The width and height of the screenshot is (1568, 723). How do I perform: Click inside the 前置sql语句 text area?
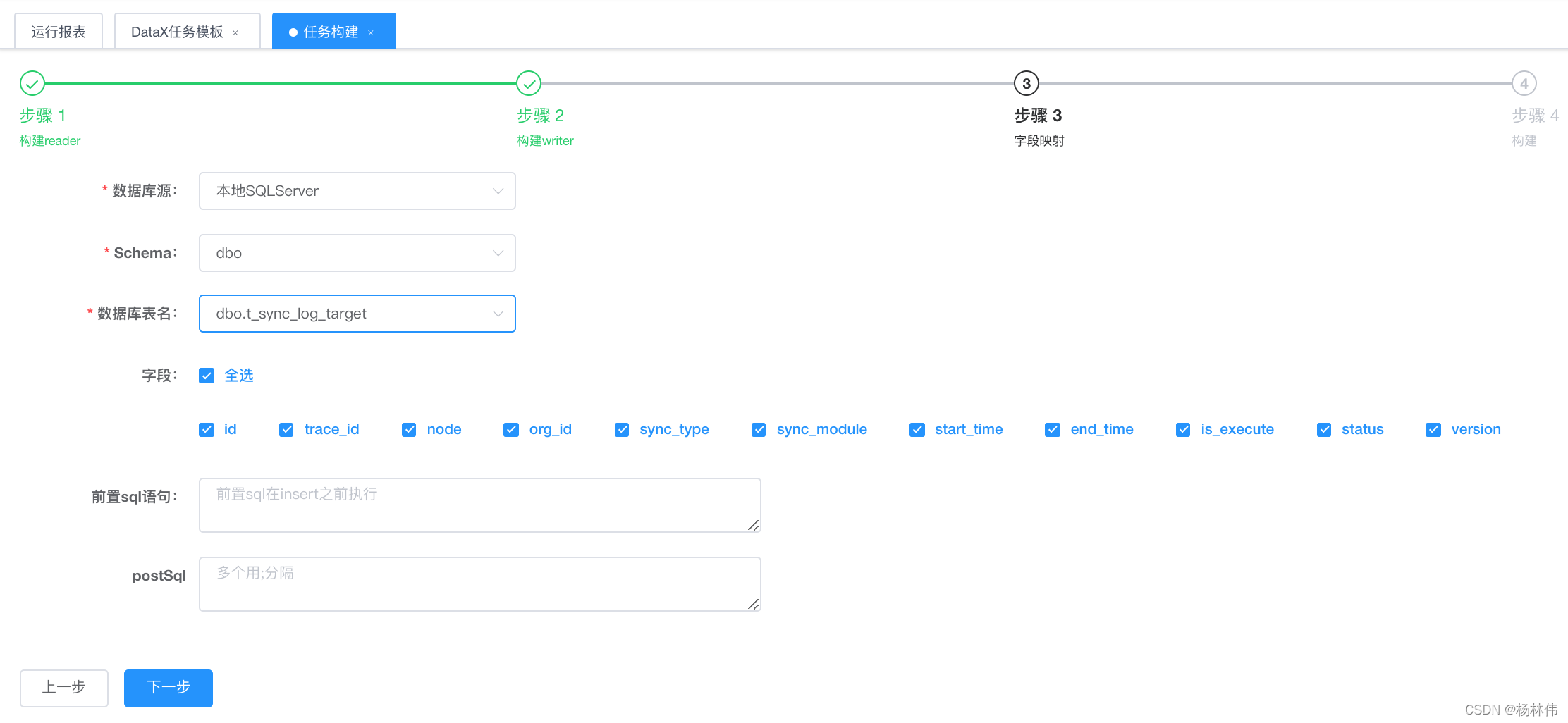(479, 505)
